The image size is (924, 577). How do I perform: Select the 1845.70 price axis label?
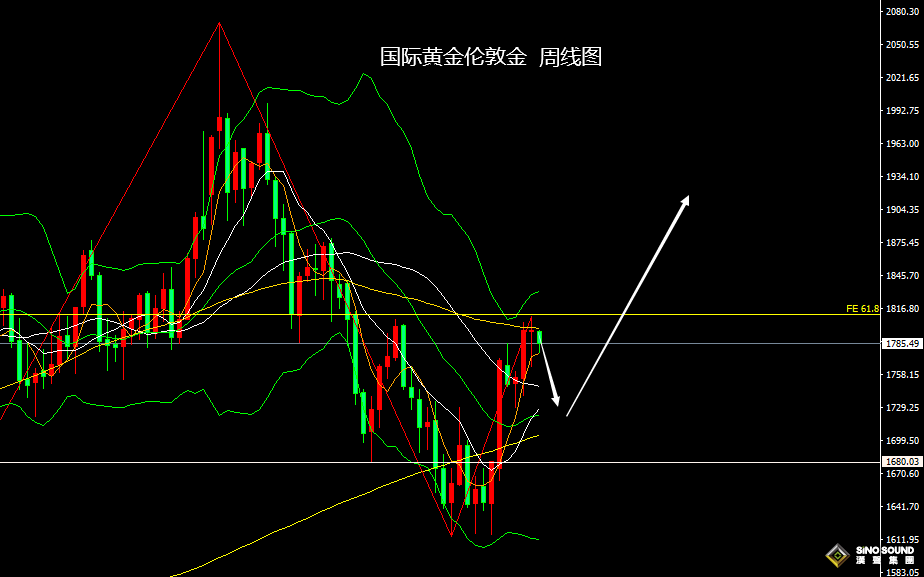click(x=903, y=275)
